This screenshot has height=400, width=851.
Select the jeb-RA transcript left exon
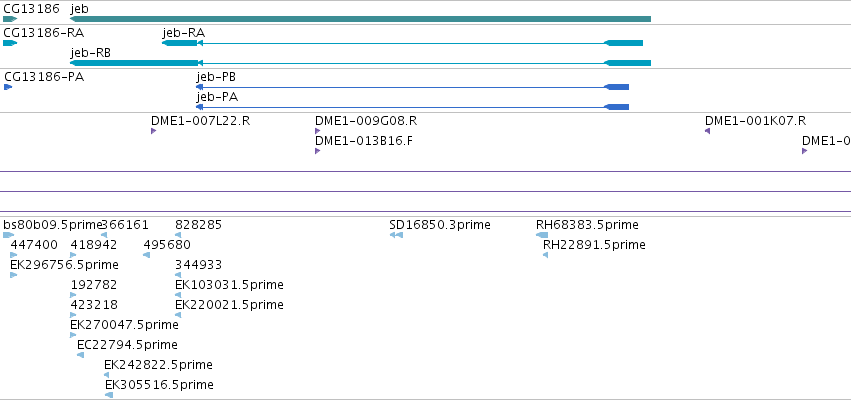[x=180, y=43]
